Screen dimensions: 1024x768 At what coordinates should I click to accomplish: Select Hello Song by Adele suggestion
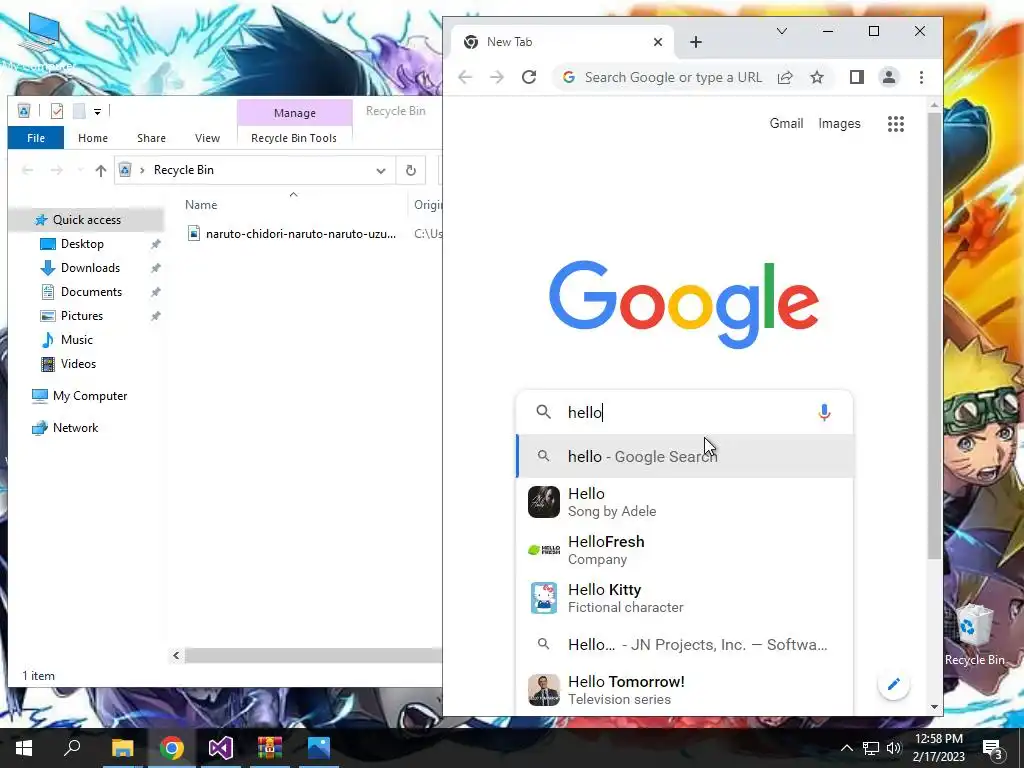click(x=684, y=502)
